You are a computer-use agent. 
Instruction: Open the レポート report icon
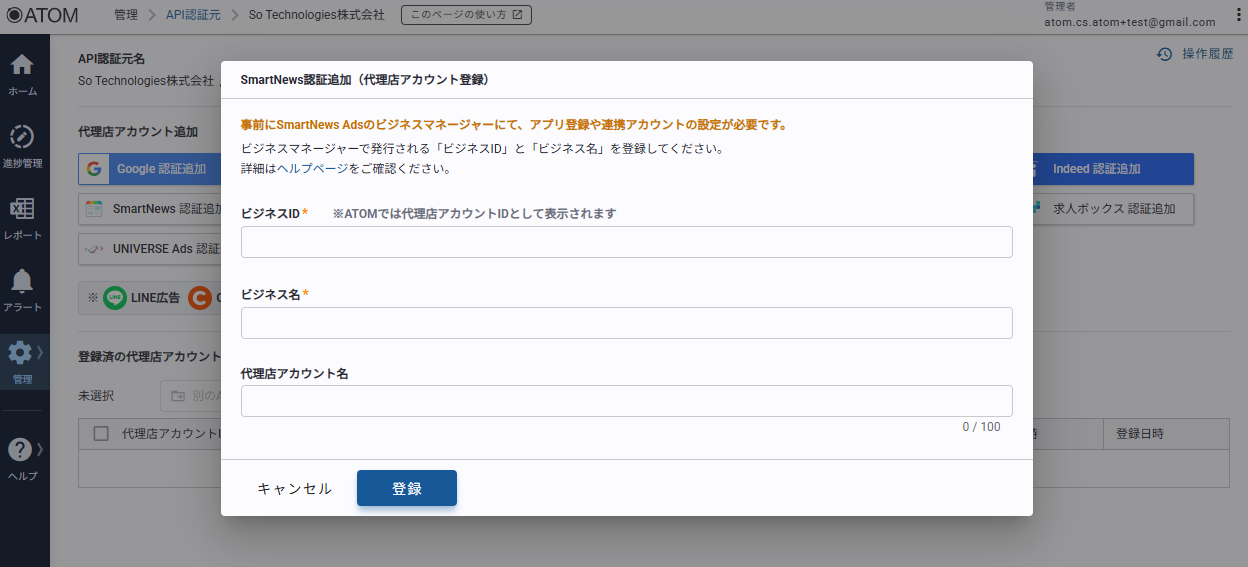point(21,209)
